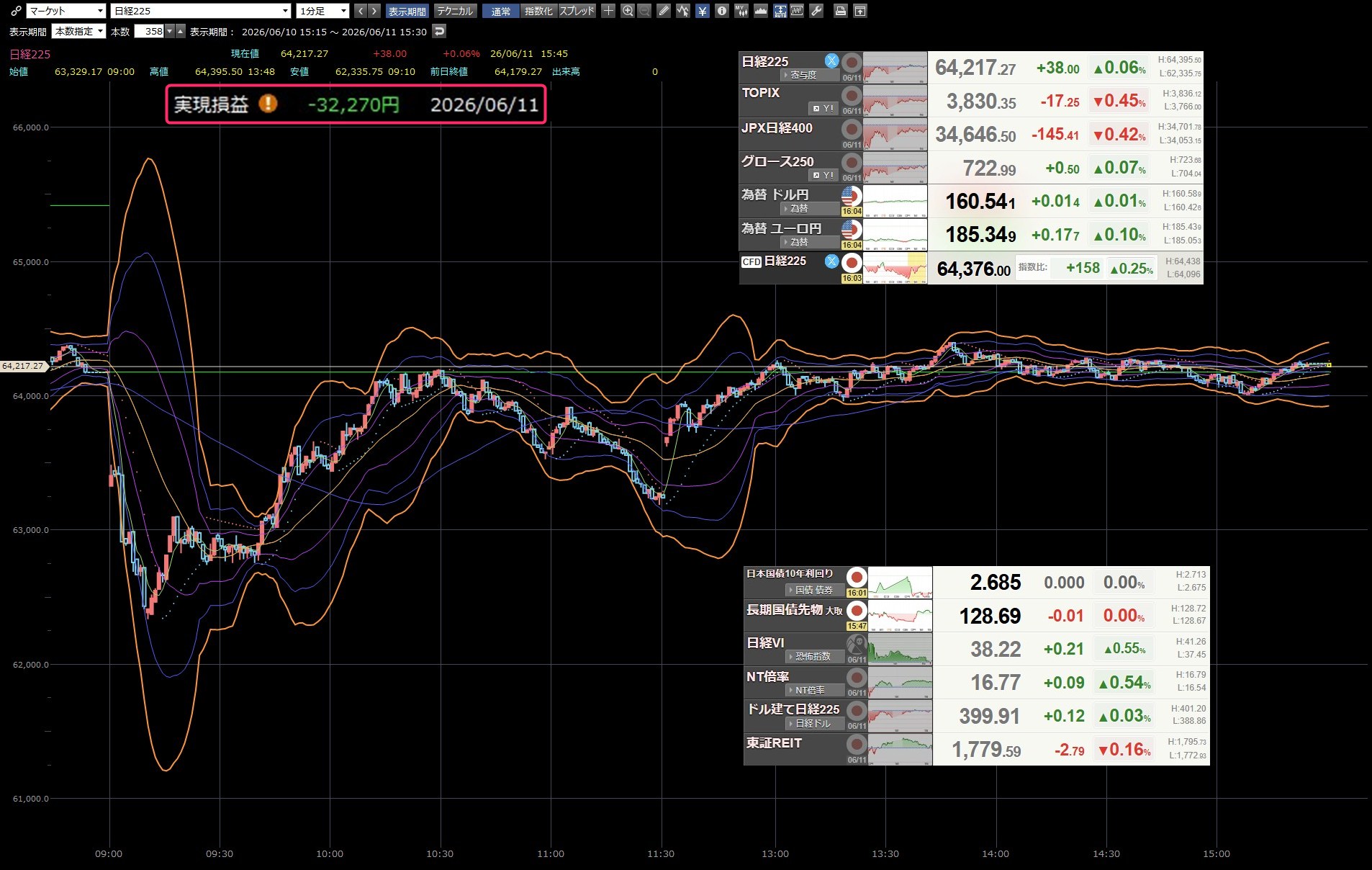Click the crosshair plus cursor icon
Viewport: 1372px width, 870px height.
608,11
